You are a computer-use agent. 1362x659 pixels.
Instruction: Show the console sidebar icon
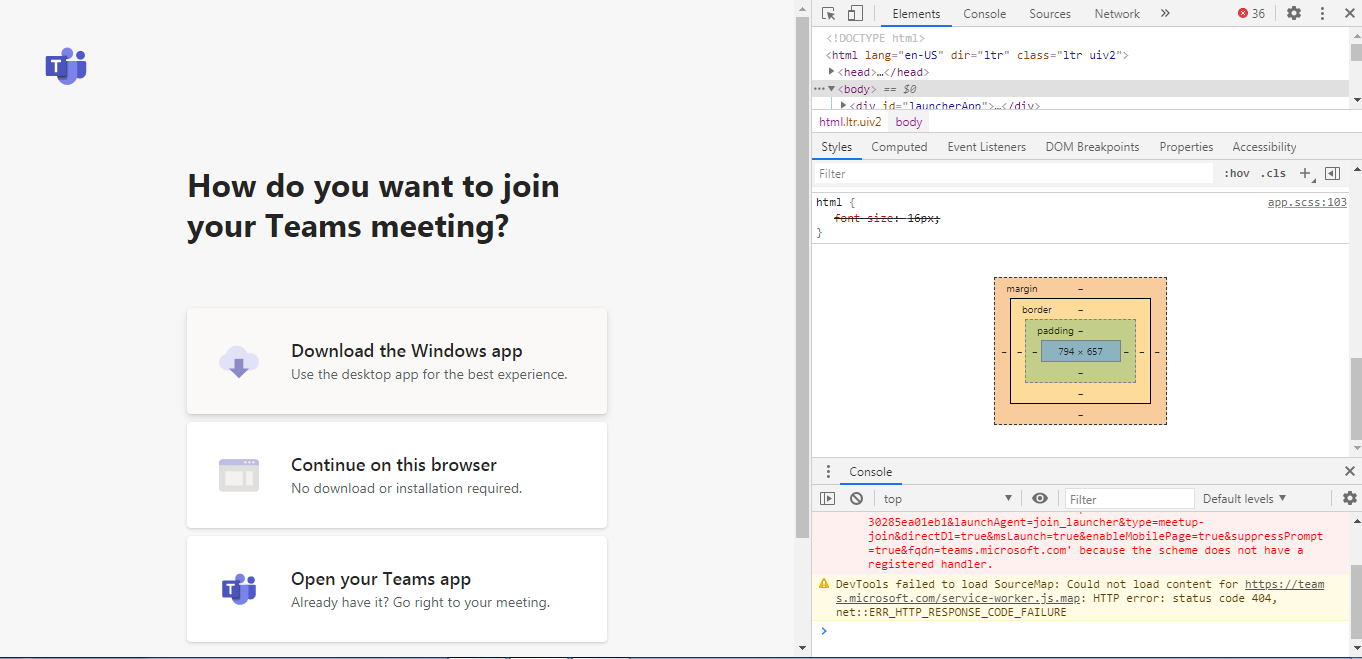click(x=827, y=499)
